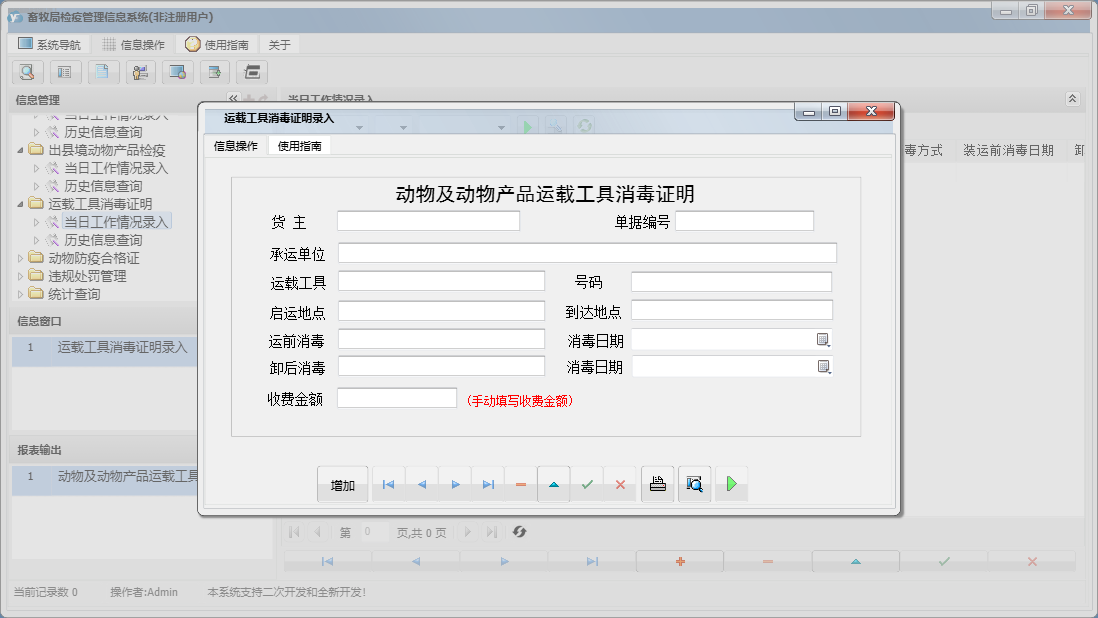Click inside the 货主 input field
Screen dimensions: 1098x618
(428, 220)
